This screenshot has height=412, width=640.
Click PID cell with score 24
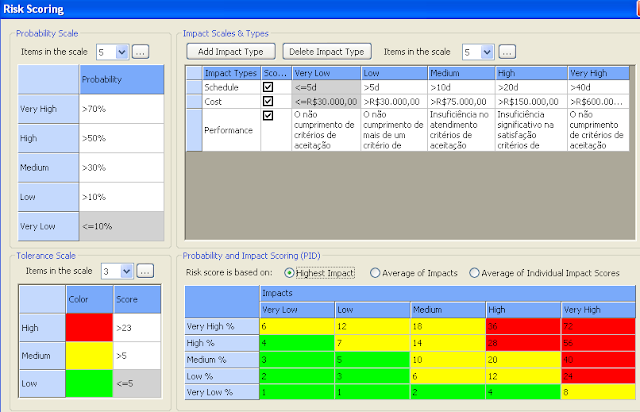coord(598,376)
